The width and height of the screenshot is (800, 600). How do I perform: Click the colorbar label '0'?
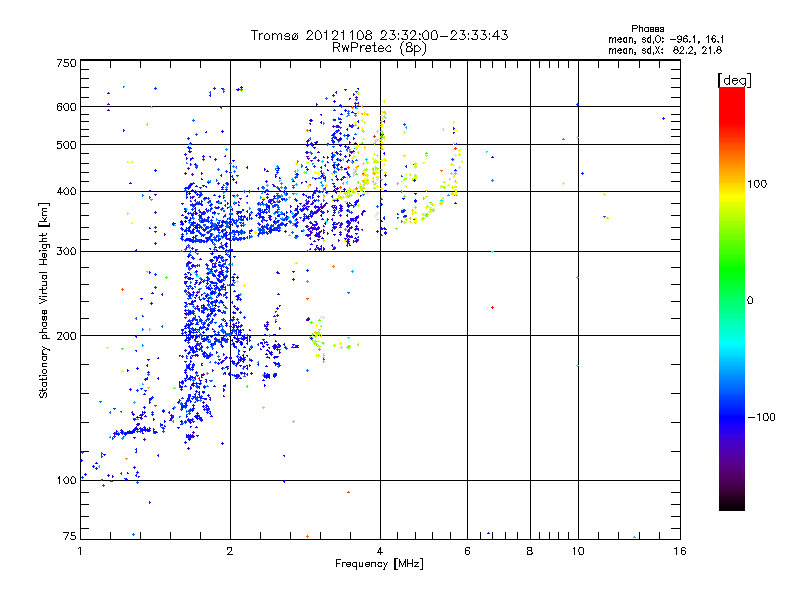tap(750, 301)
